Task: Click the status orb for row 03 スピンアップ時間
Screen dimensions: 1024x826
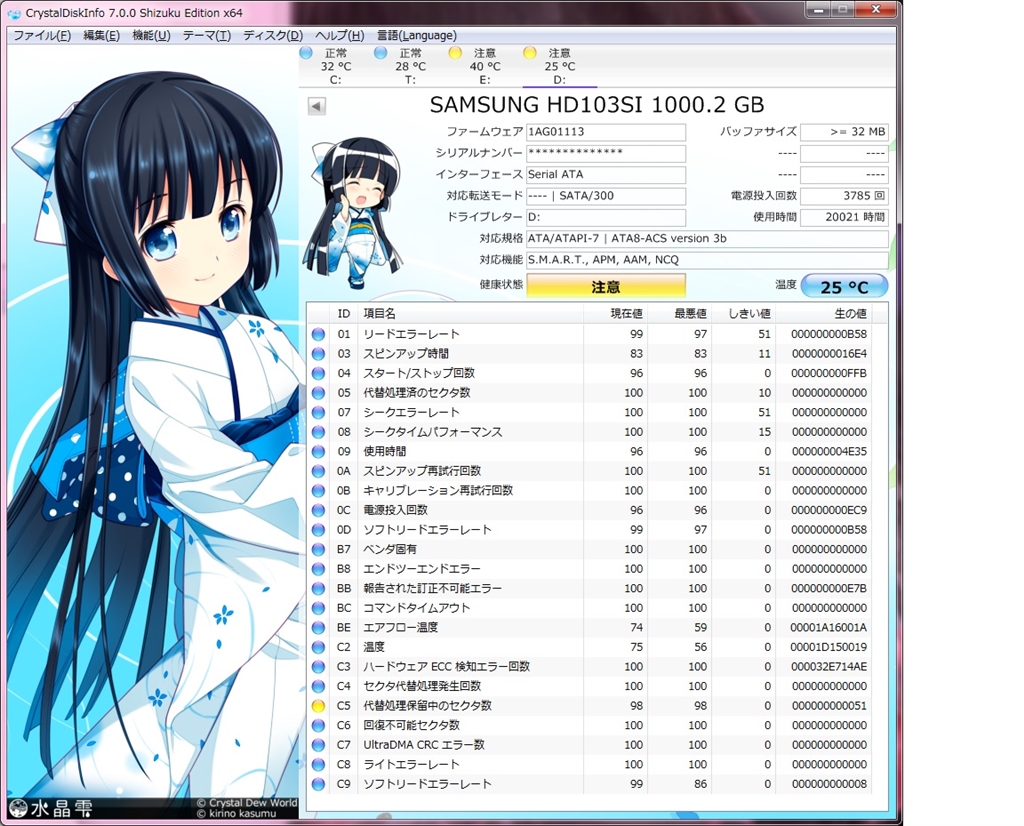Action: (x=318, y=354)
